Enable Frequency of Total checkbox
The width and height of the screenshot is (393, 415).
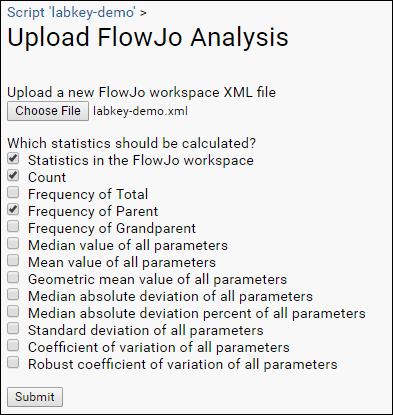pos(13,193)
